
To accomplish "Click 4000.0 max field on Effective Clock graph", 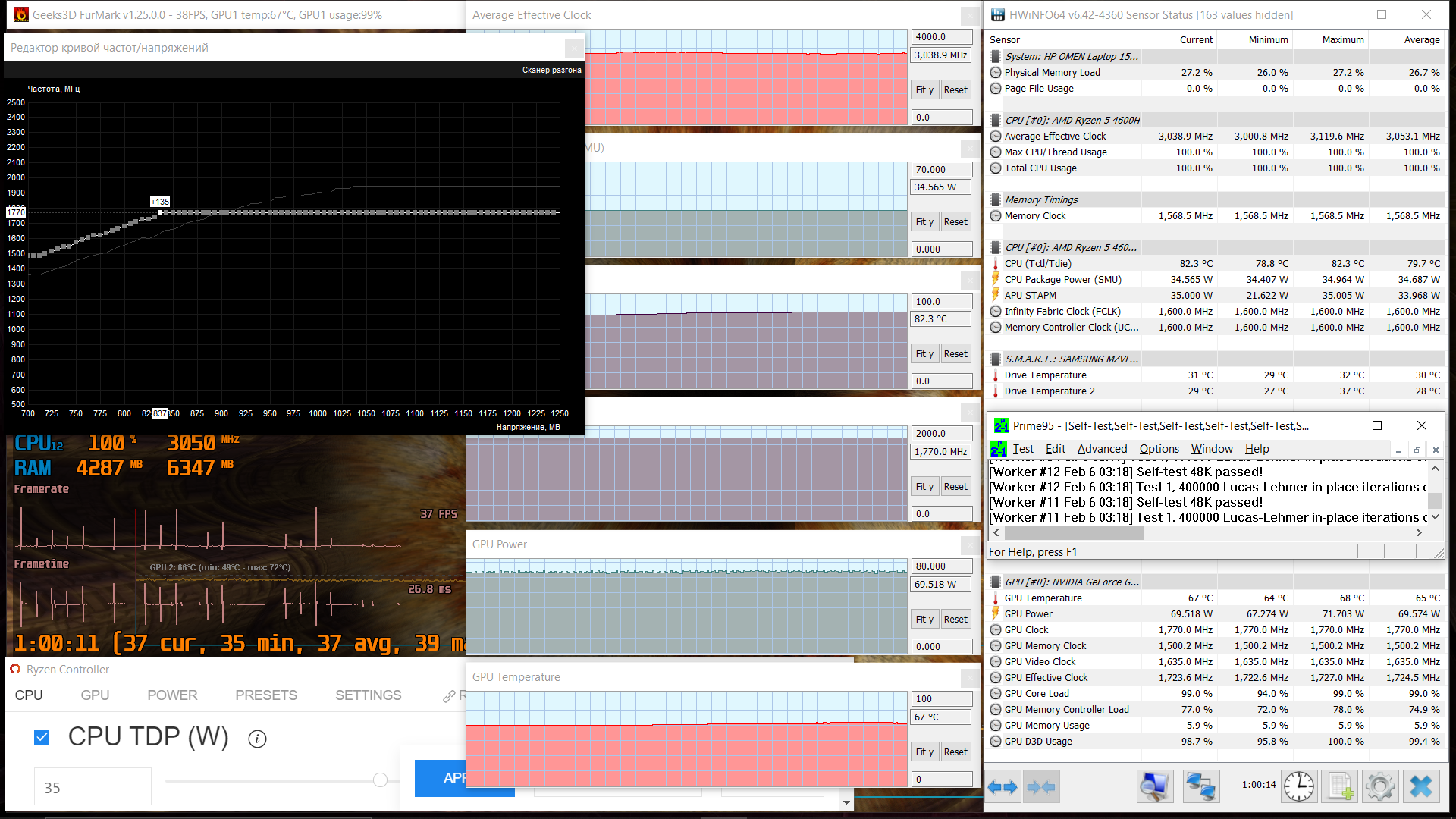I will (942, 37).
